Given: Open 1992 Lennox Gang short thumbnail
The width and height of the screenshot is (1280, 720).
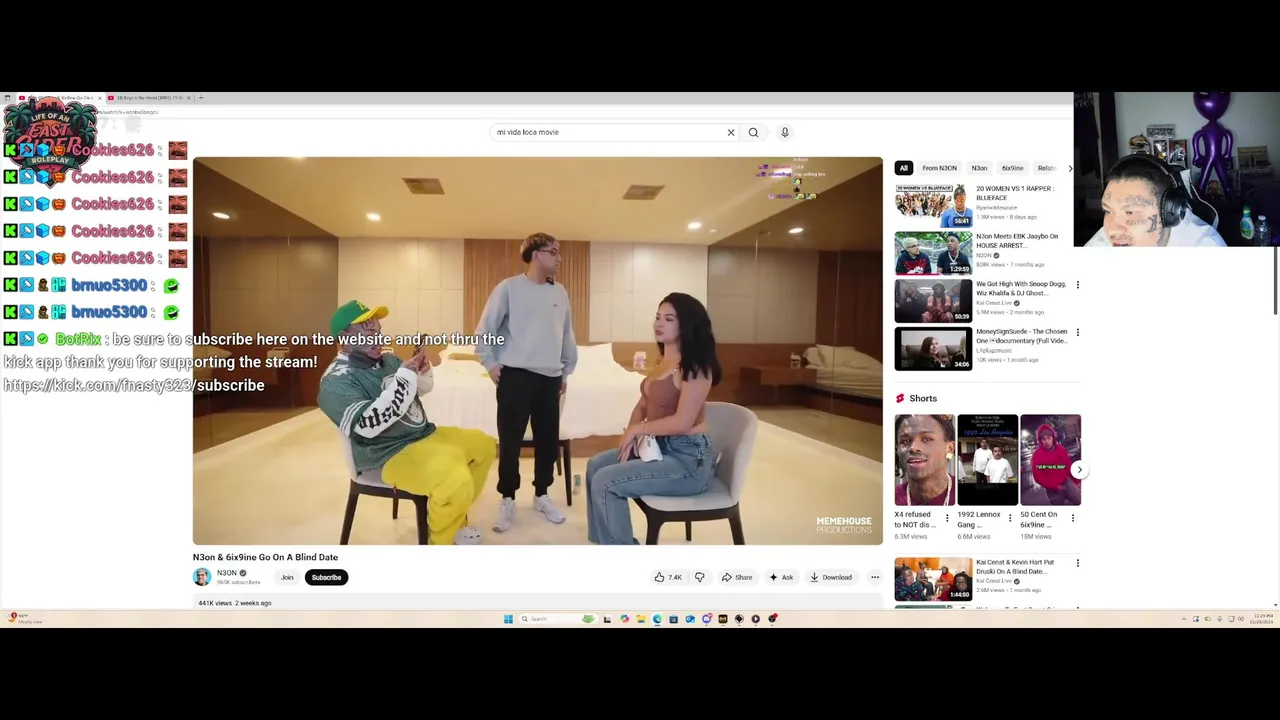Looking at the screenshot, I should [987, 460].
